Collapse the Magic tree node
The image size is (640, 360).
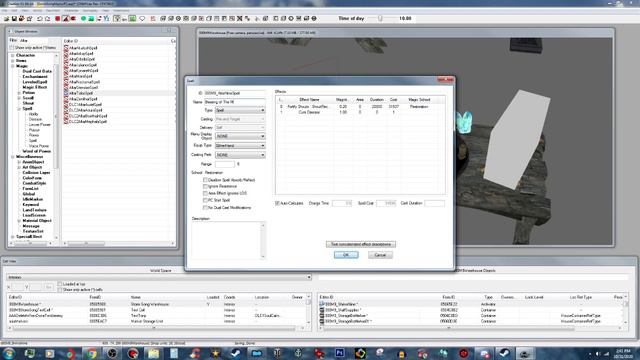tap(13, 66)
